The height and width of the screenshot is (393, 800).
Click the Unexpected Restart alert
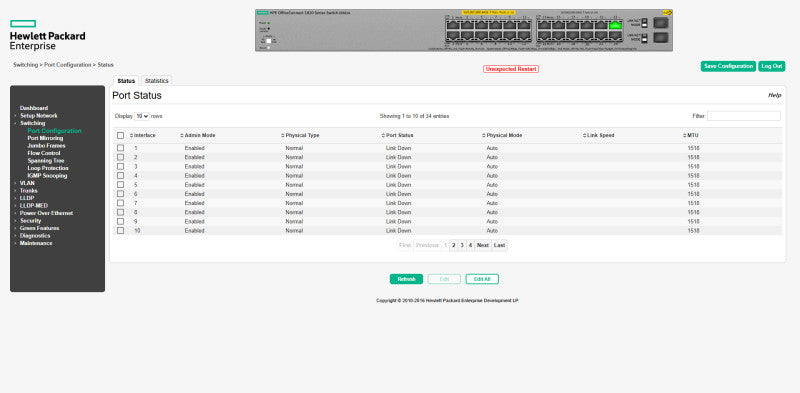511,69
